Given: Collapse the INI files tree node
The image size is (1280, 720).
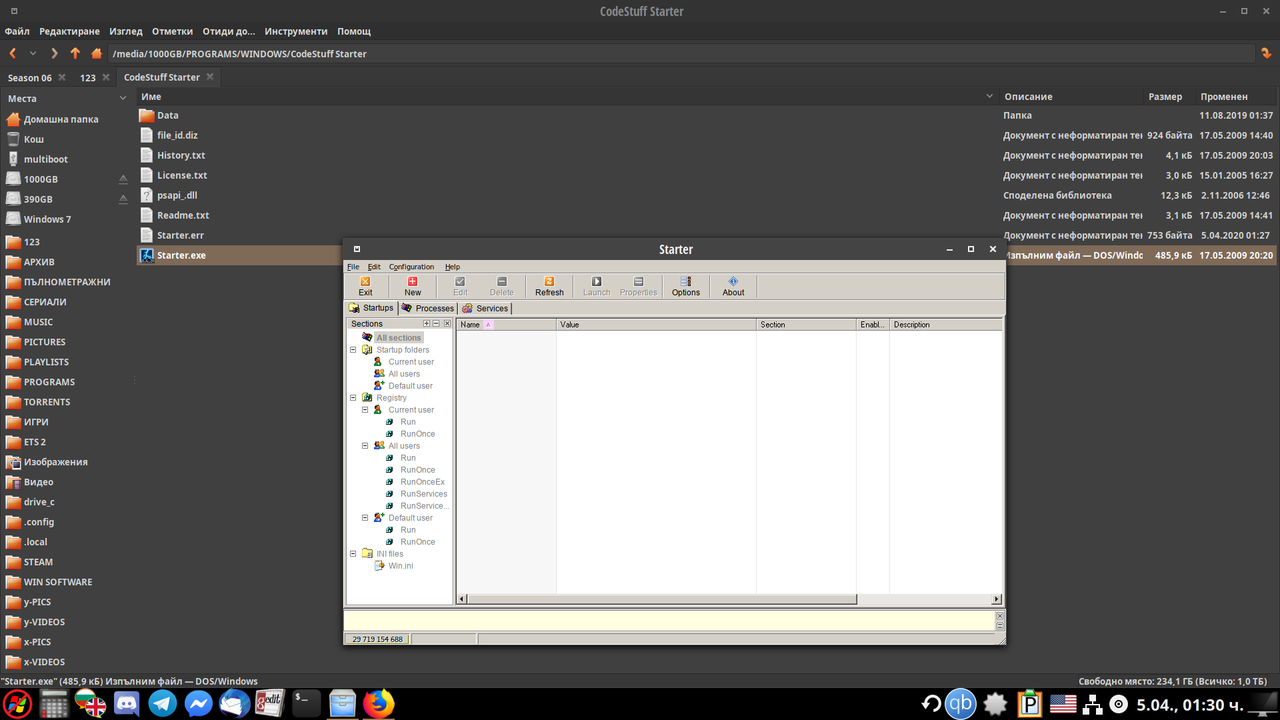Looking at the screenshot, I should click(354, 554).
